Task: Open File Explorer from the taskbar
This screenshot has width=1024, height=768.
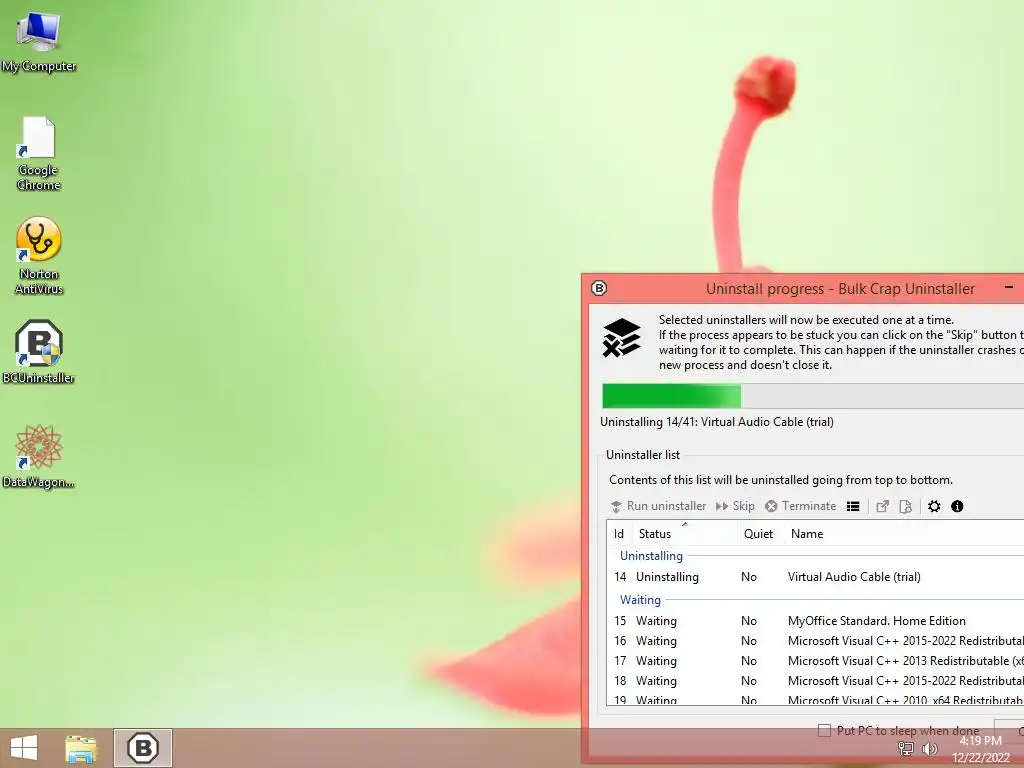Action: (81, 748)
